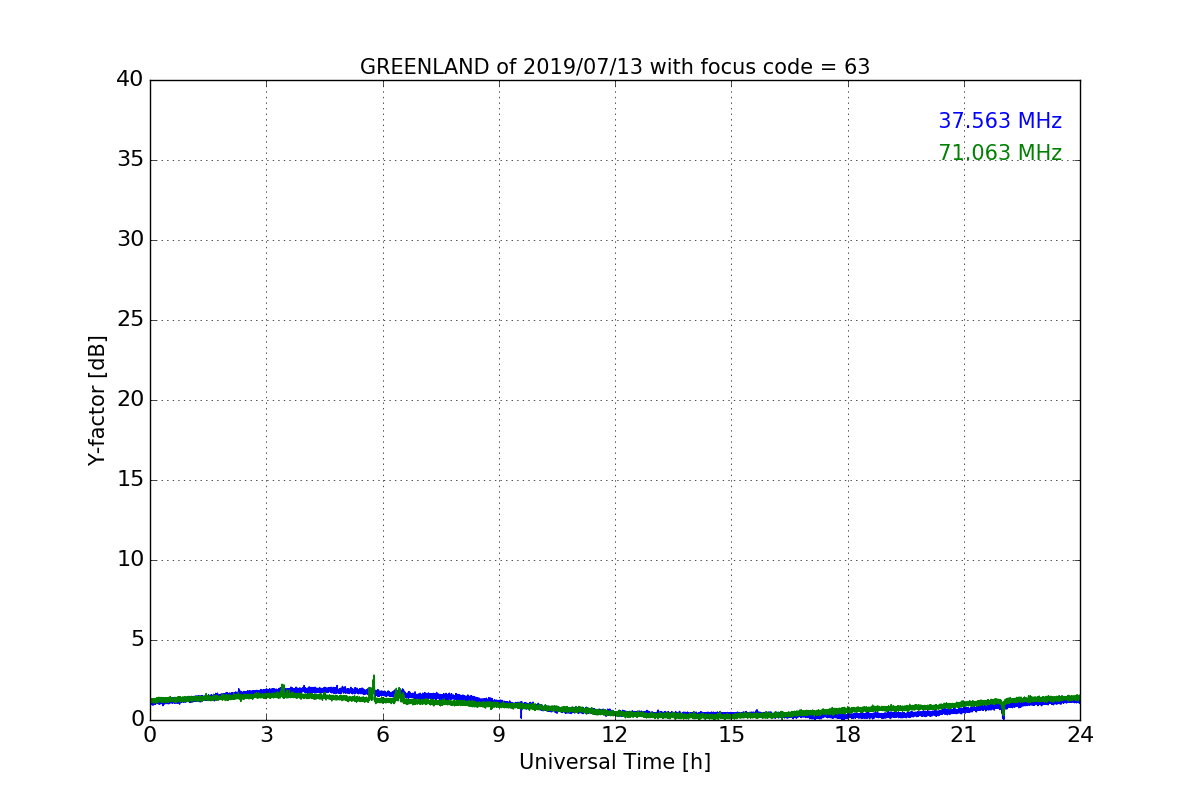Viewport: 1200px width, 800px height.
Task: Click the plot title mentioning GREENLAND 2019/07/13
Action: [615, 67]
